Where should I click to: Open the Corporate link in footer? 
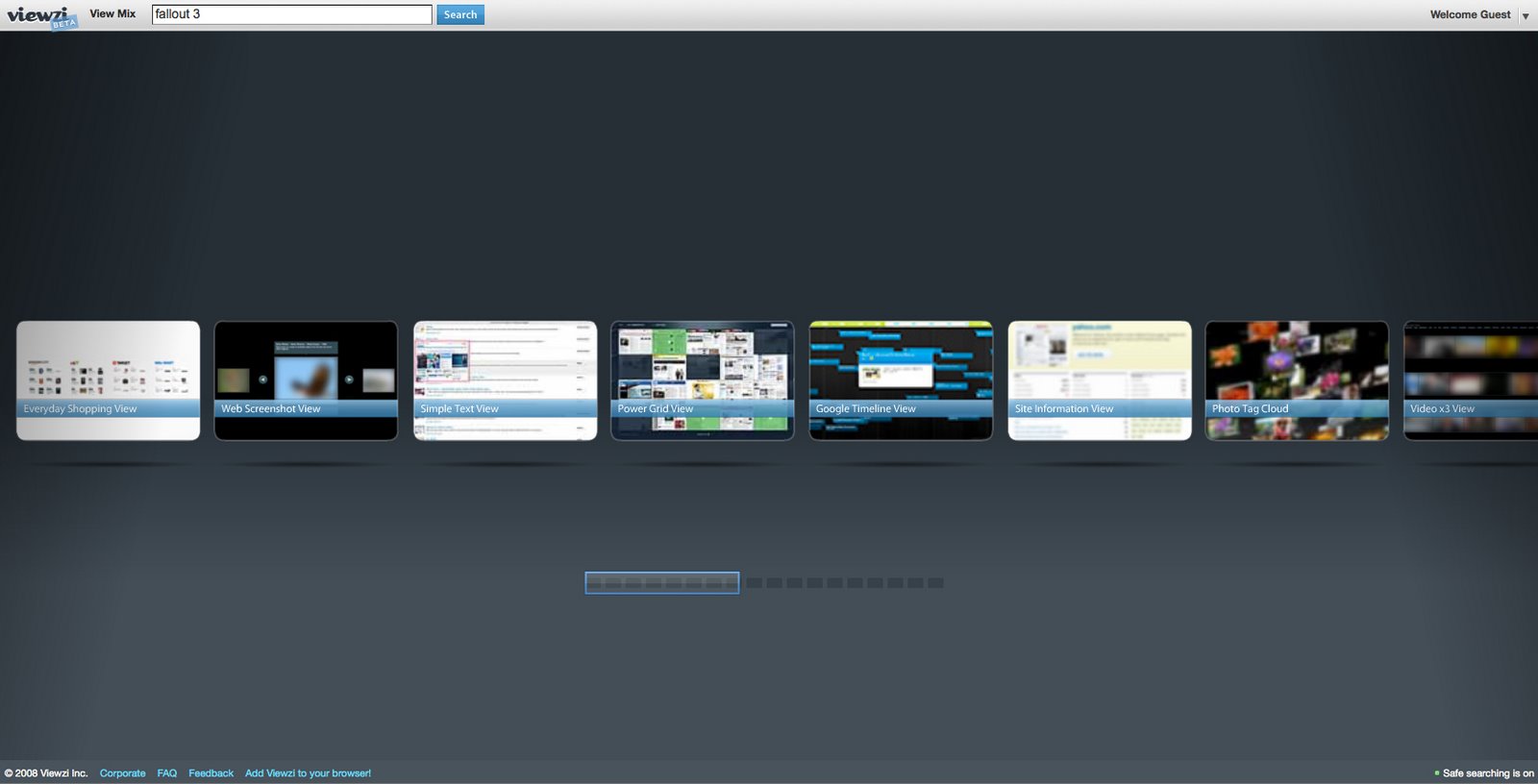point(123,773)
